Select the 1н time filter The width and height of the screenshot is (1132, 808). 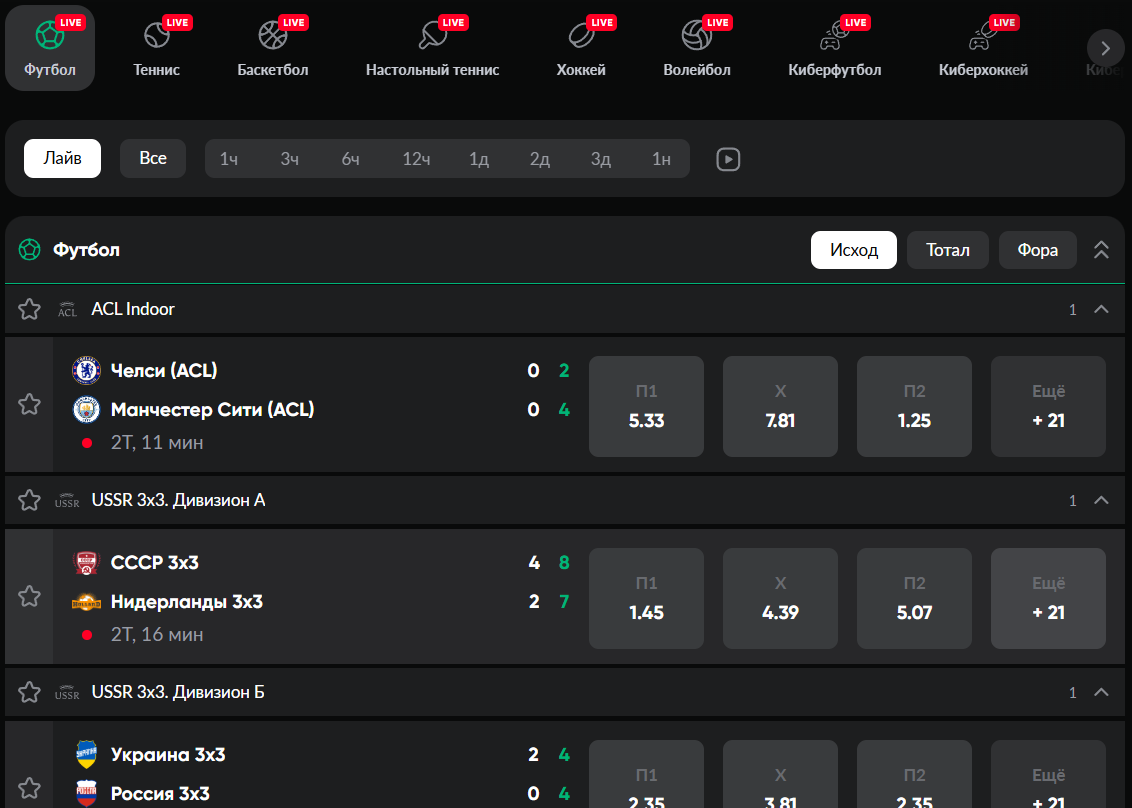pos(661,159)
